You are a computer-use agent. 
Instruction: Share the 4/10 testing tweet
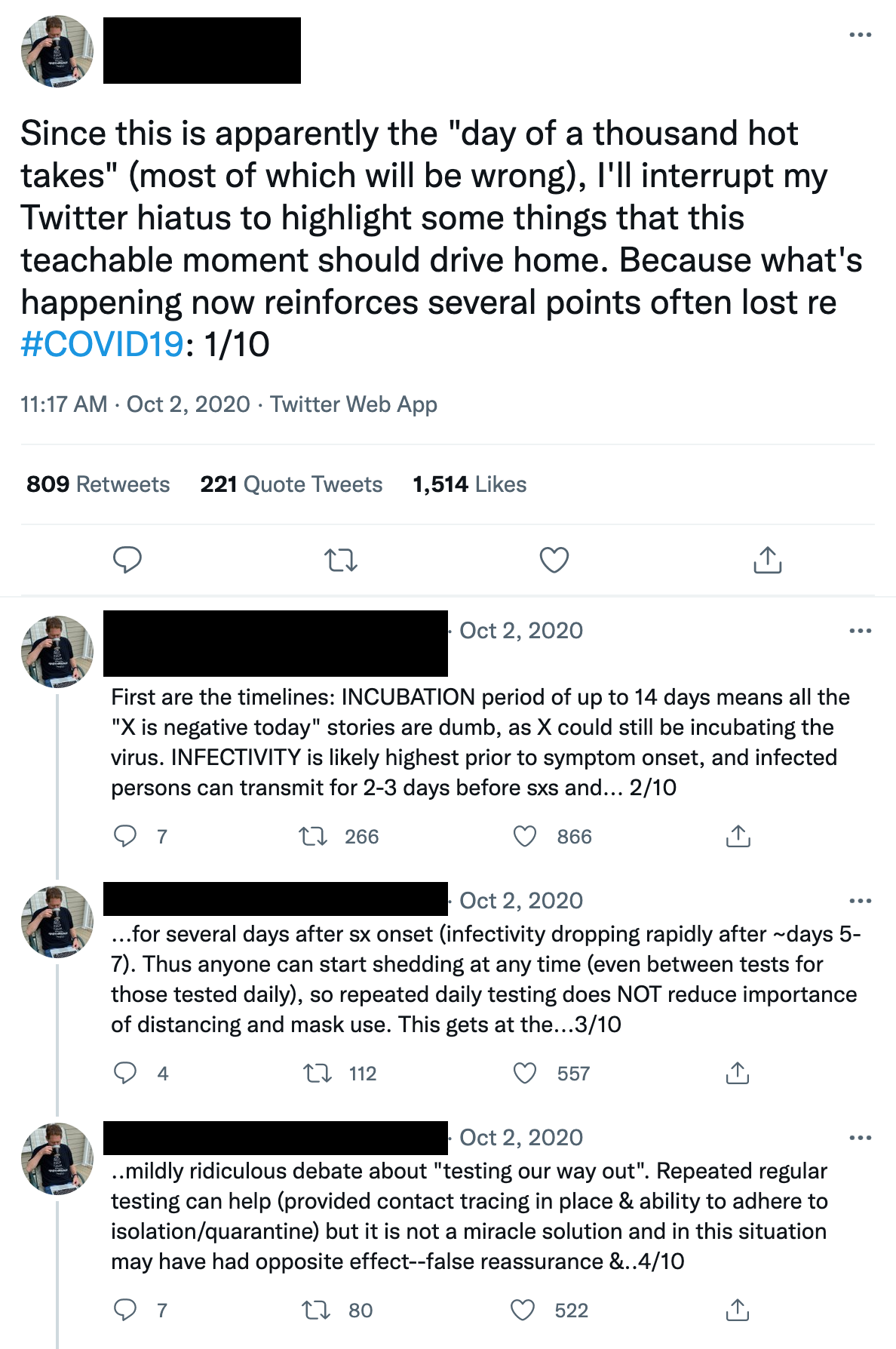[738, 1310]
